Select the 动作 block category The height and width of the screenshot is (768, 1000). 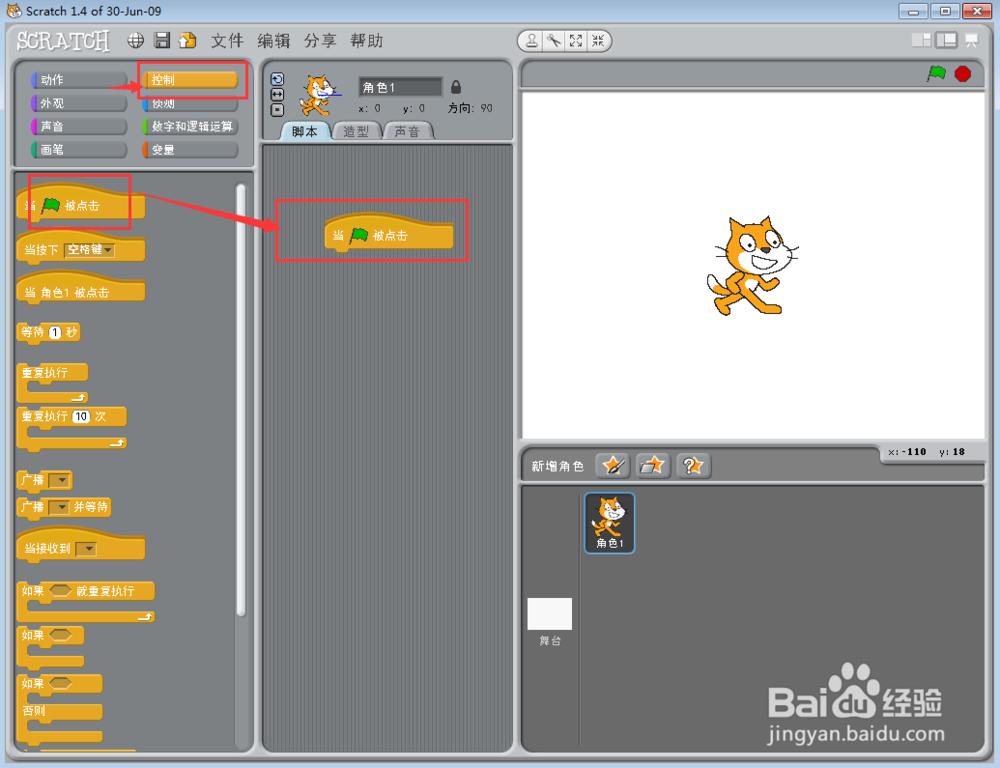[79, 80]
